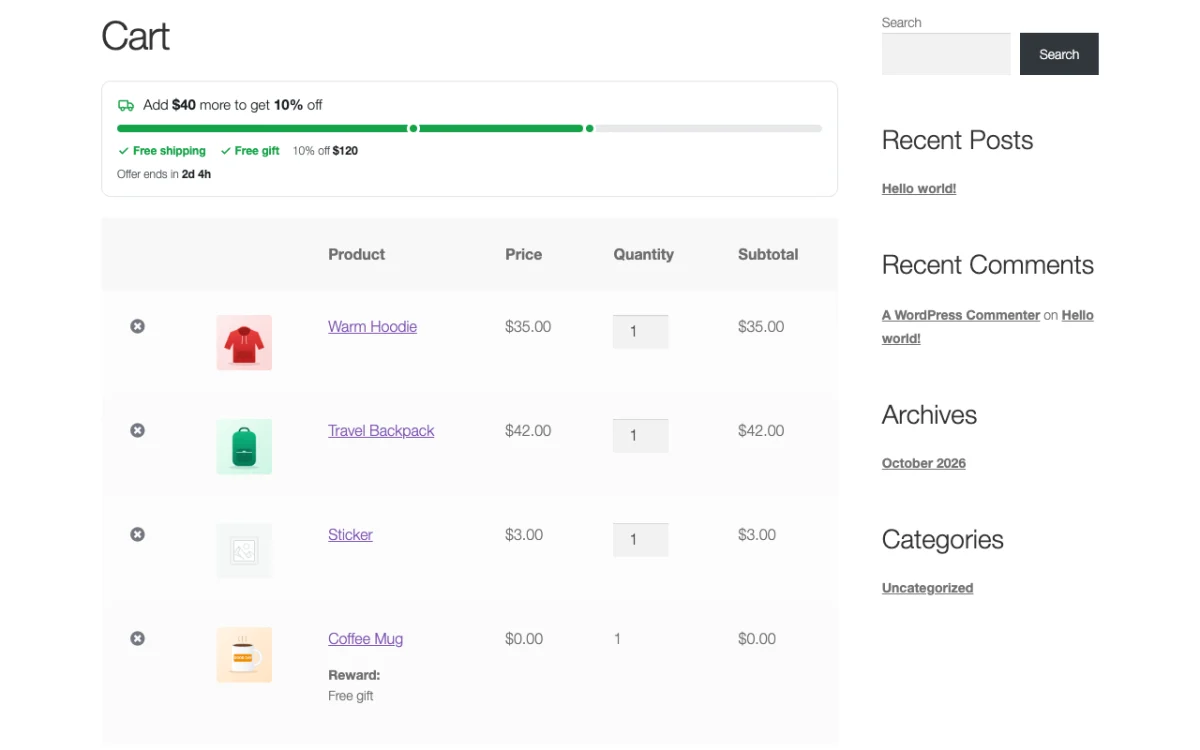Open the Coffee Mug product thumbnail
Viewport: 1200px width, 750px height.
pos(244,655)
